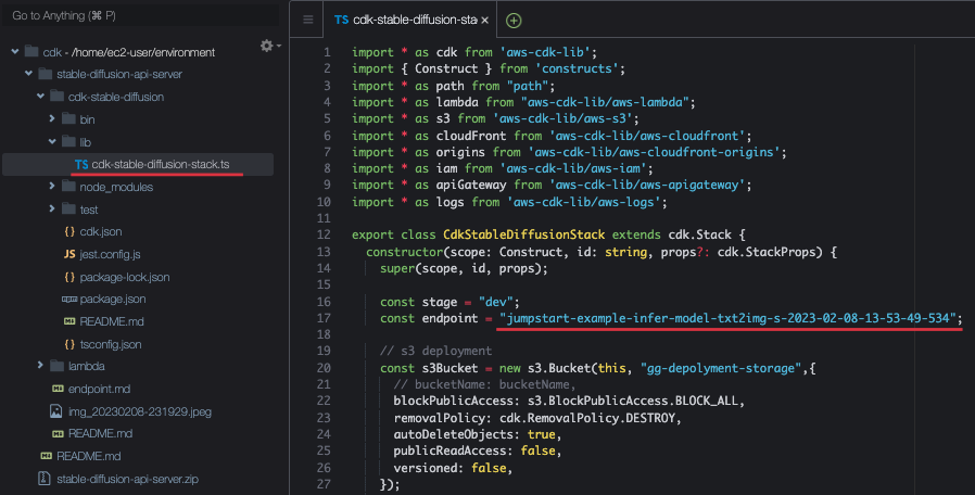This screenshot has width=977, height=495.
Task: Click the image icon of img_20230208-231929.jpeg
Action: tap(57, 411)
